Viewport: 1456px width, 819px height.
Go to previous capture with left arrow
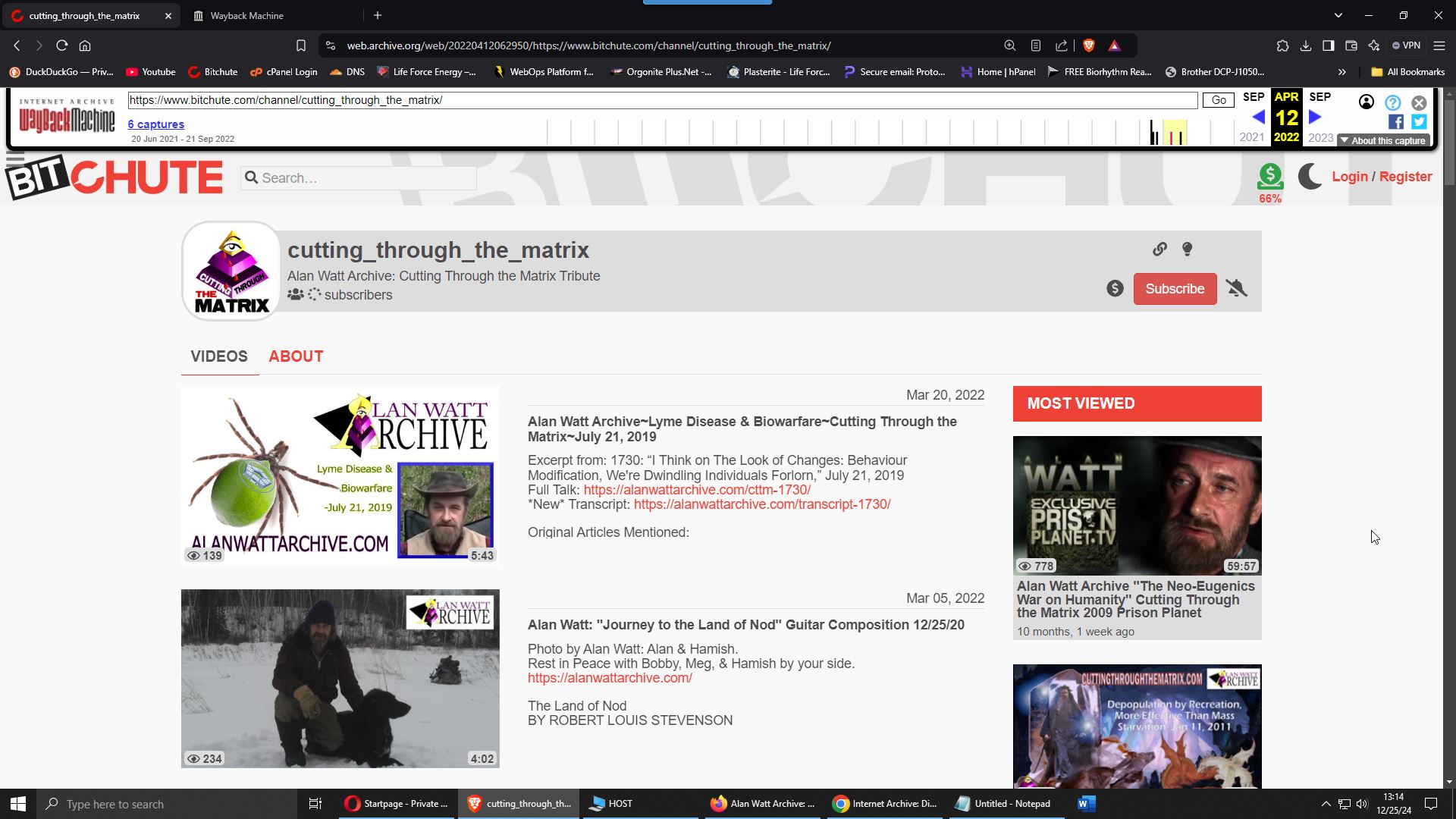coord(1258,117)
